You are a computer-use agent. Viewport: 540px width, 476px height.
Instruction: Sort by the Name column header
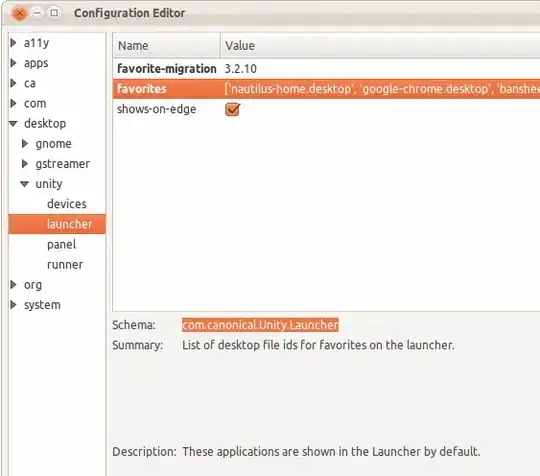[166, 45]
